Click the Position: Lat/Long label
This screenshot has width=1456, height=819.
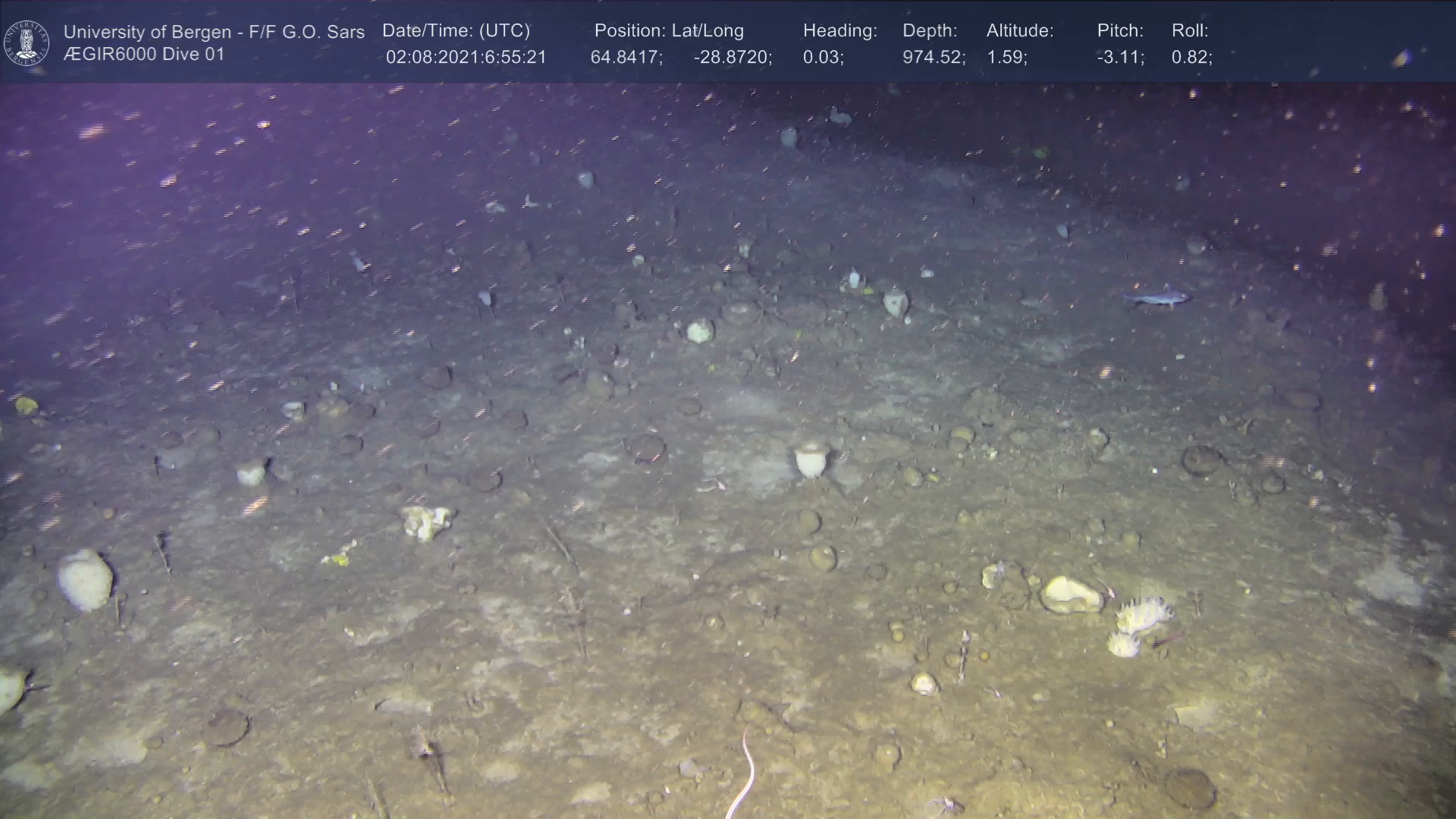click(668, 30)
